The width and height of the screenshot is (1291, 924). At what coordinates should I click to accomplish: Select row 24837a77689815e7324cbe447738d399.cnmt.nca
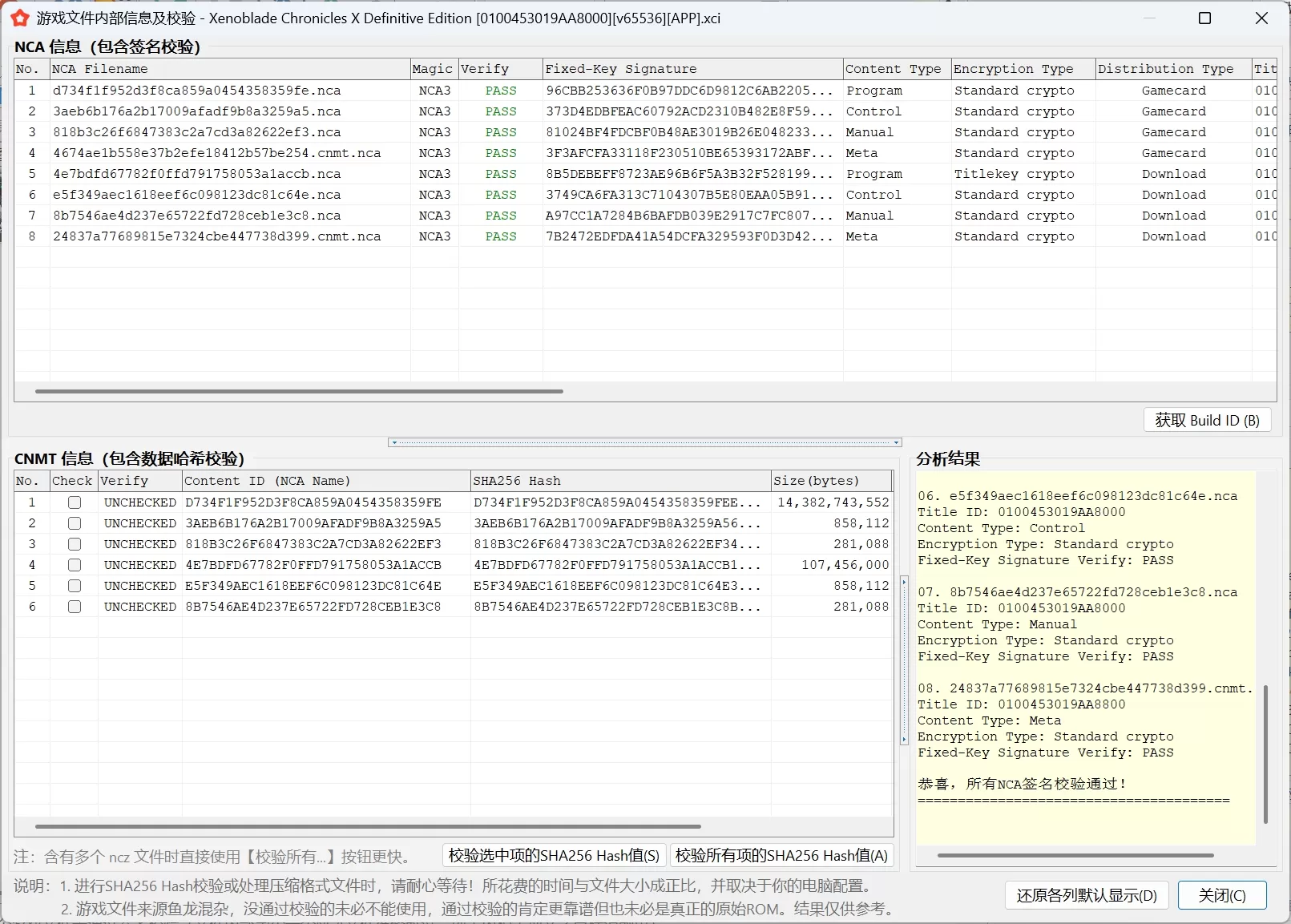645,236
